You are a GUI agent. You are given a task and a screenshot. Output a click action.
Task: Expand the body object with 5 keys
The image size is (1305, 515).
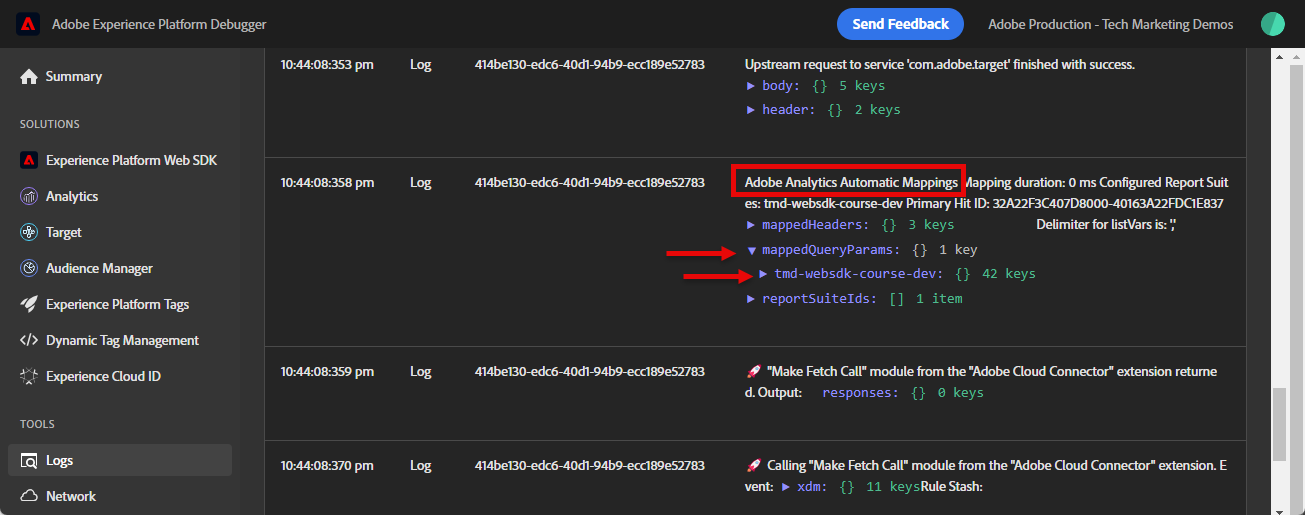click(751, 86)
